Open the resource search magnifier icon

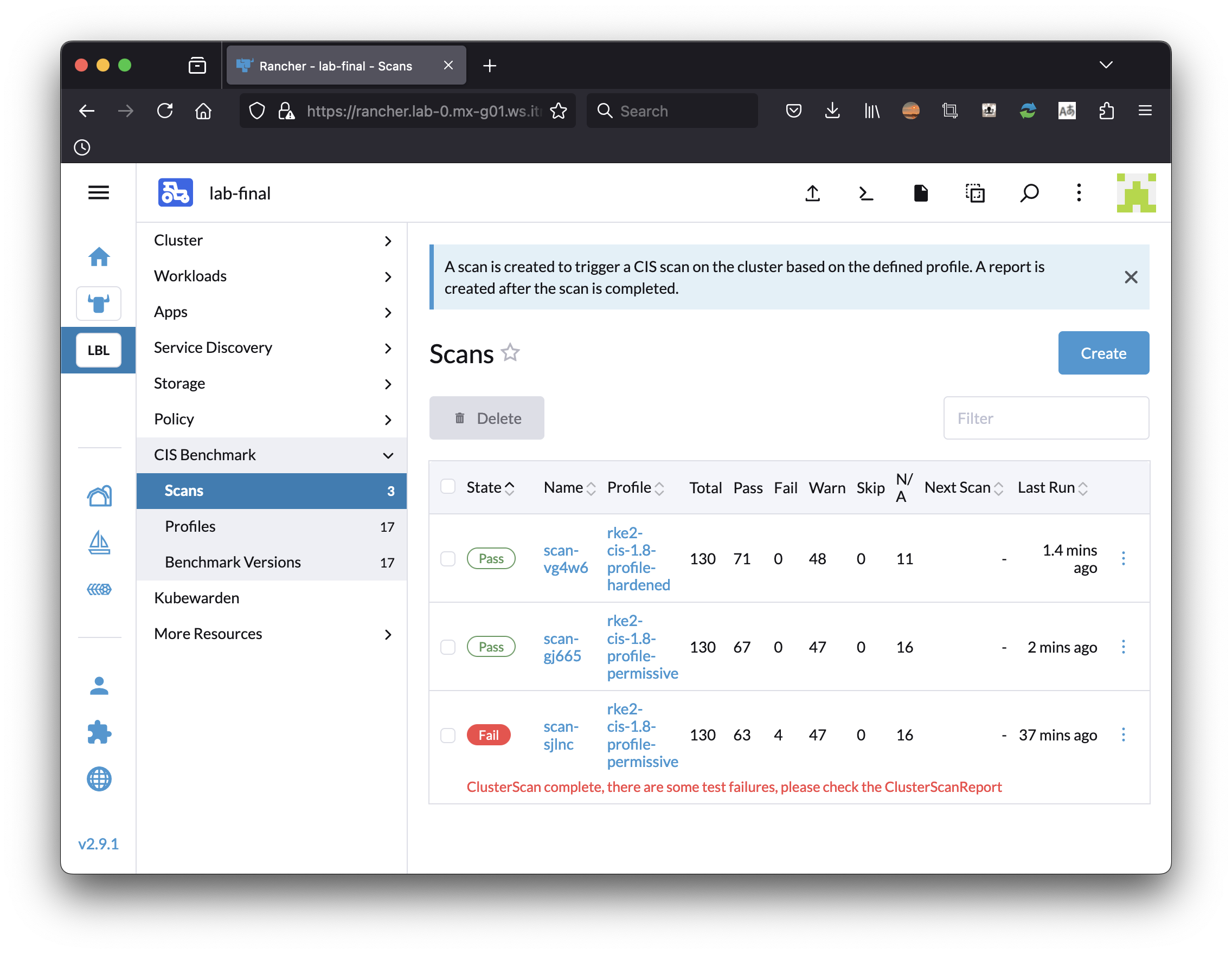(x=1030, y=194)
